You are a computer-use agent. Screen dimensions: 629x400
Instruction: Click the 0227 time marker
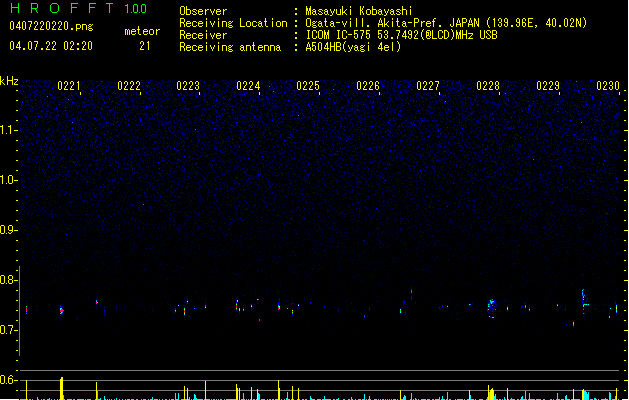428,86
